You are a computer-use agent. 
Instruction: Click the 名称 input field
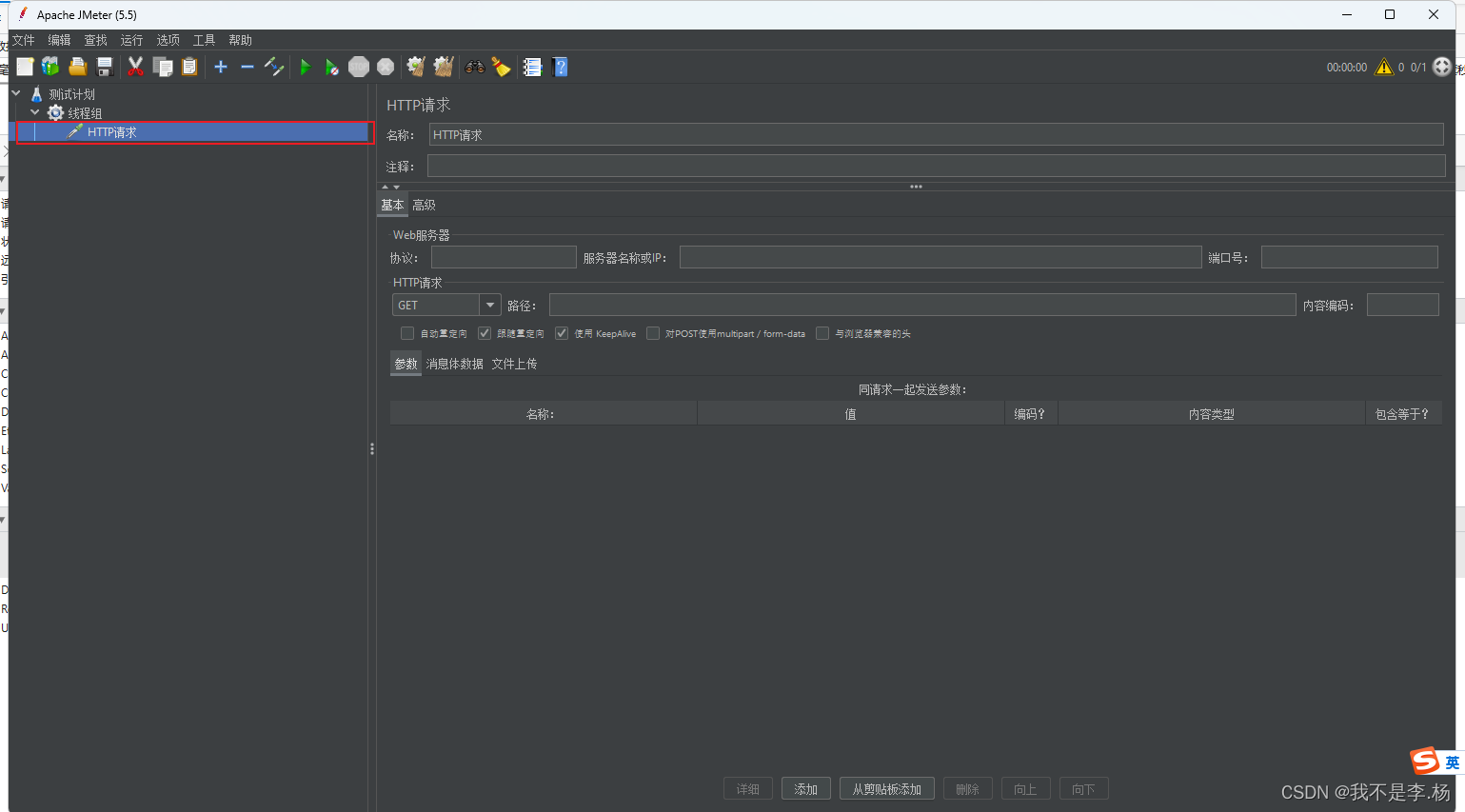937,135
